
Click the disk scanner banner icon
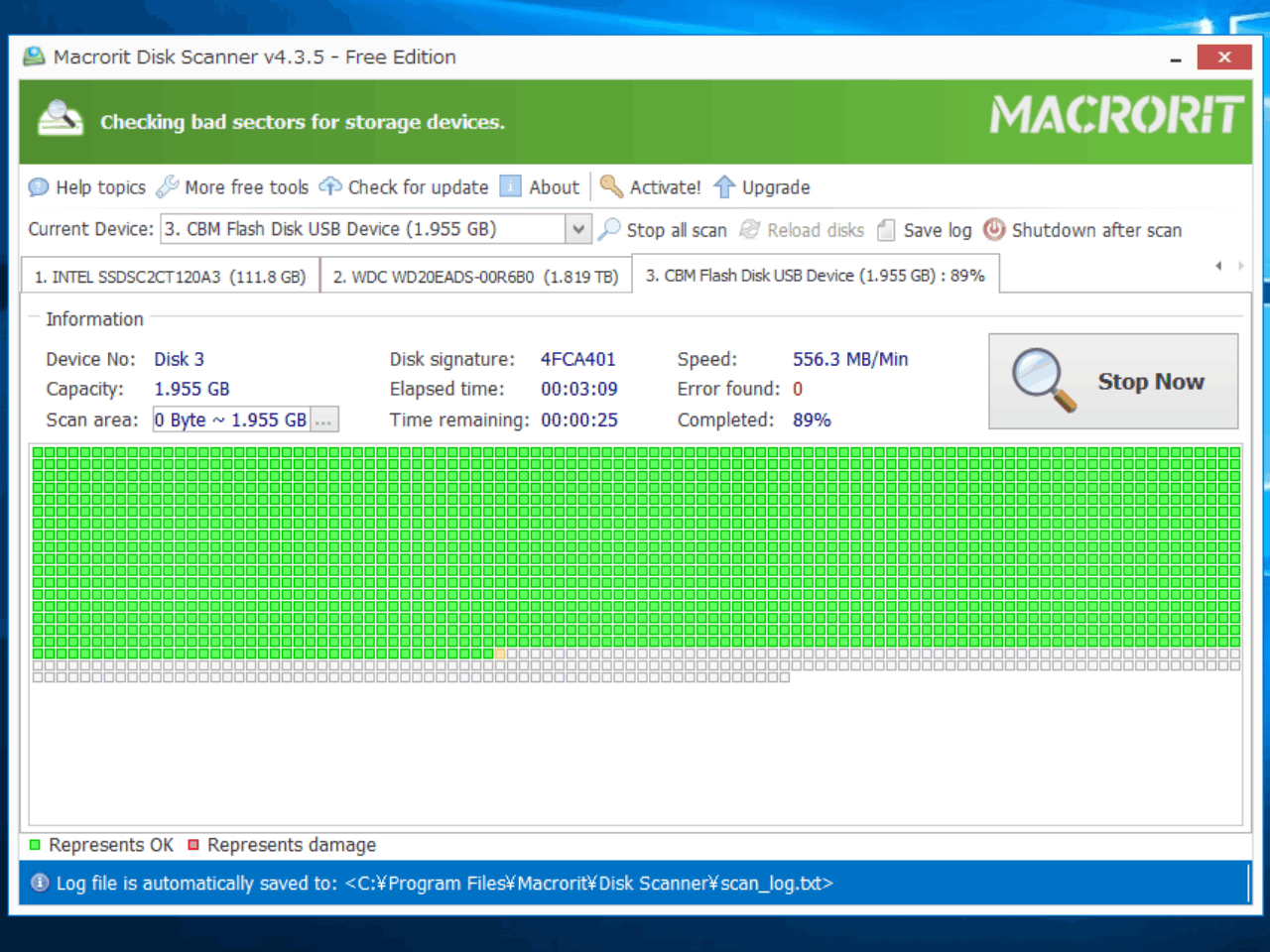click(60, 120)
